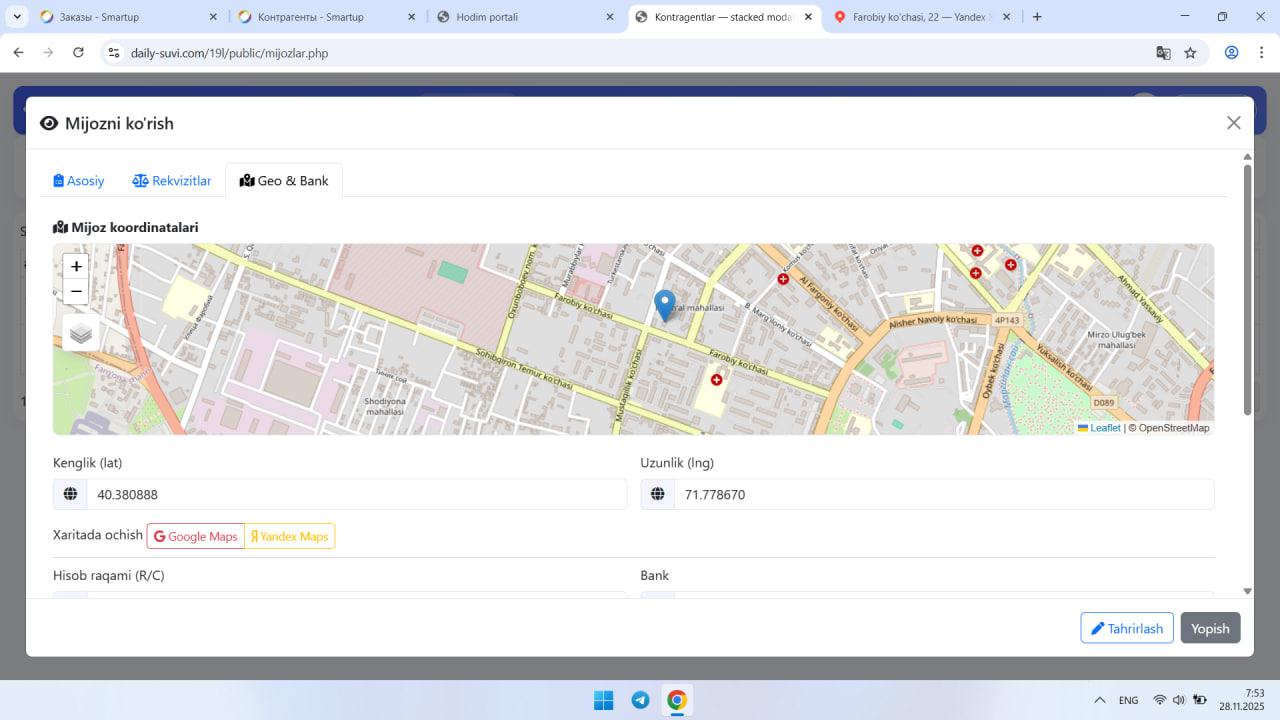Bookmark this page with star icon
1280x720 pixels.
coord(1190,53)
